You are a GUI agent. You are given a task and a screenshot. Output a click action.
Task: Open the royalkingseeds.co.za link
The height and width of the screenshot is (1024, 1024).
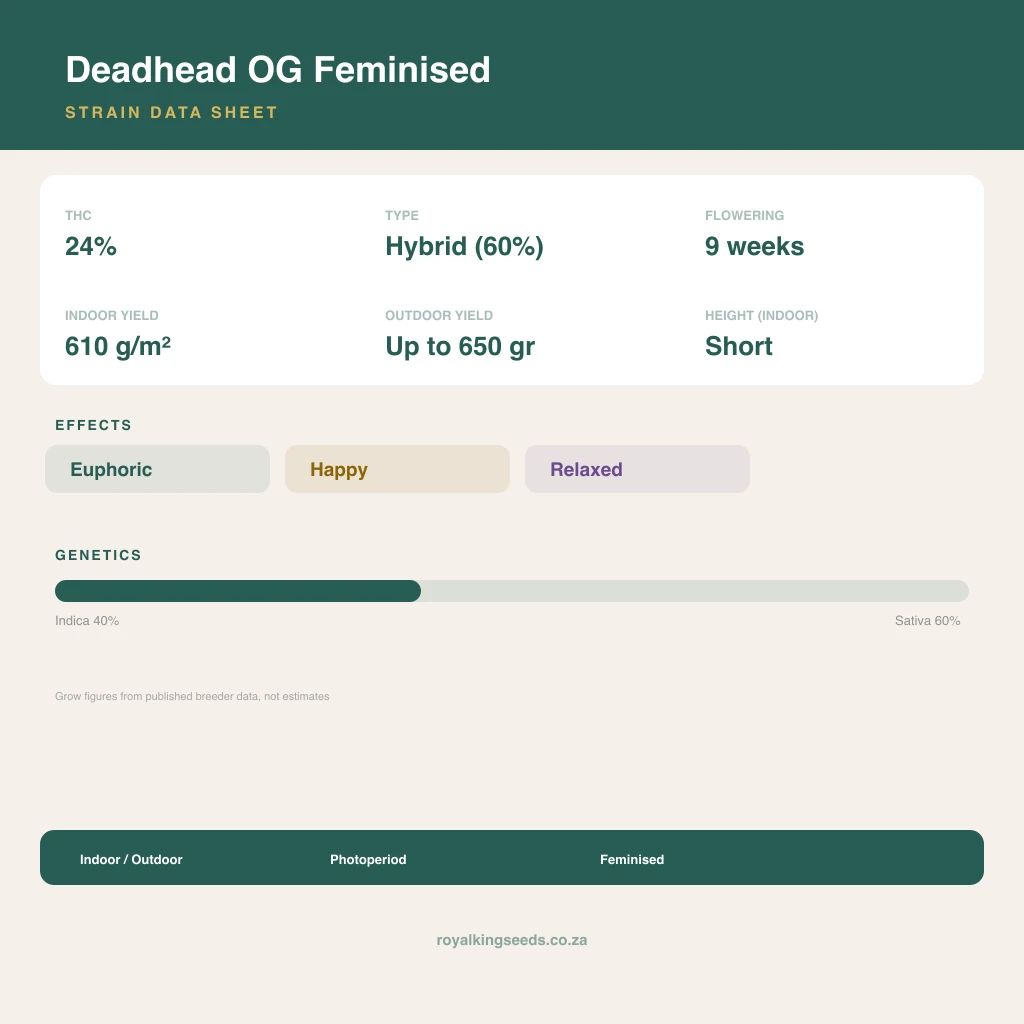tap(512, 940)
